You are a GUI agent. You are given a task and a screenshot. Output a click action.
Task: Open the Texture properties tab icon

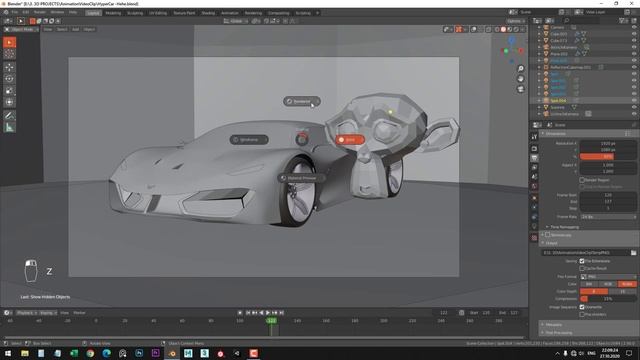point(534,238)
